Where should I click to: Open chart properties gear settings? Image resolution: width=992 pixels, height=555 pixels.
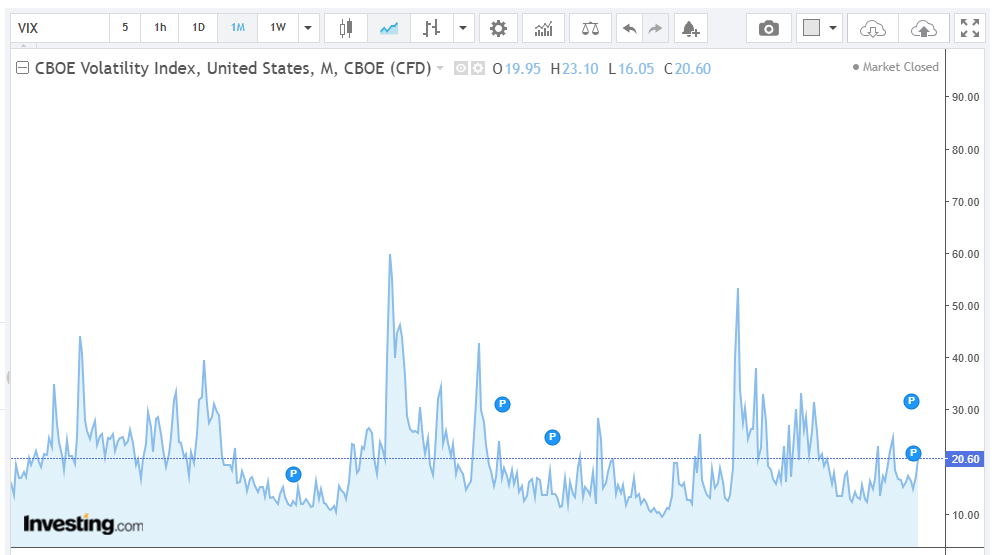pyautogui.click(x=498, y=28)
